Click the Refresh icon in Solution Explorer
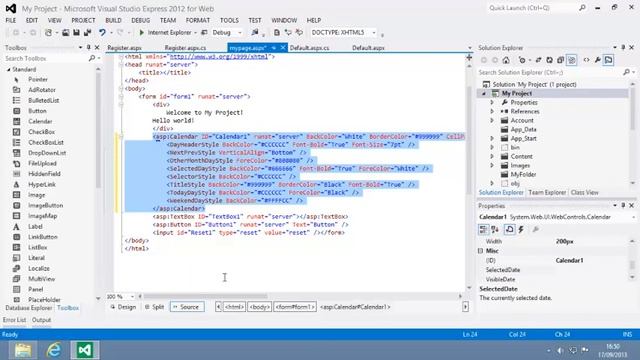The height and width of the screenshot is (360, 640). pos(549,60)
